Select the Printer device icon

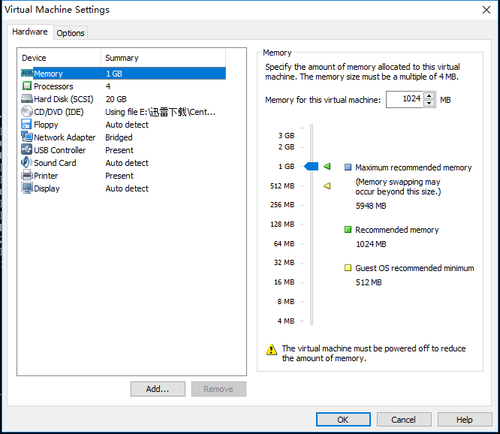[27, 175]
